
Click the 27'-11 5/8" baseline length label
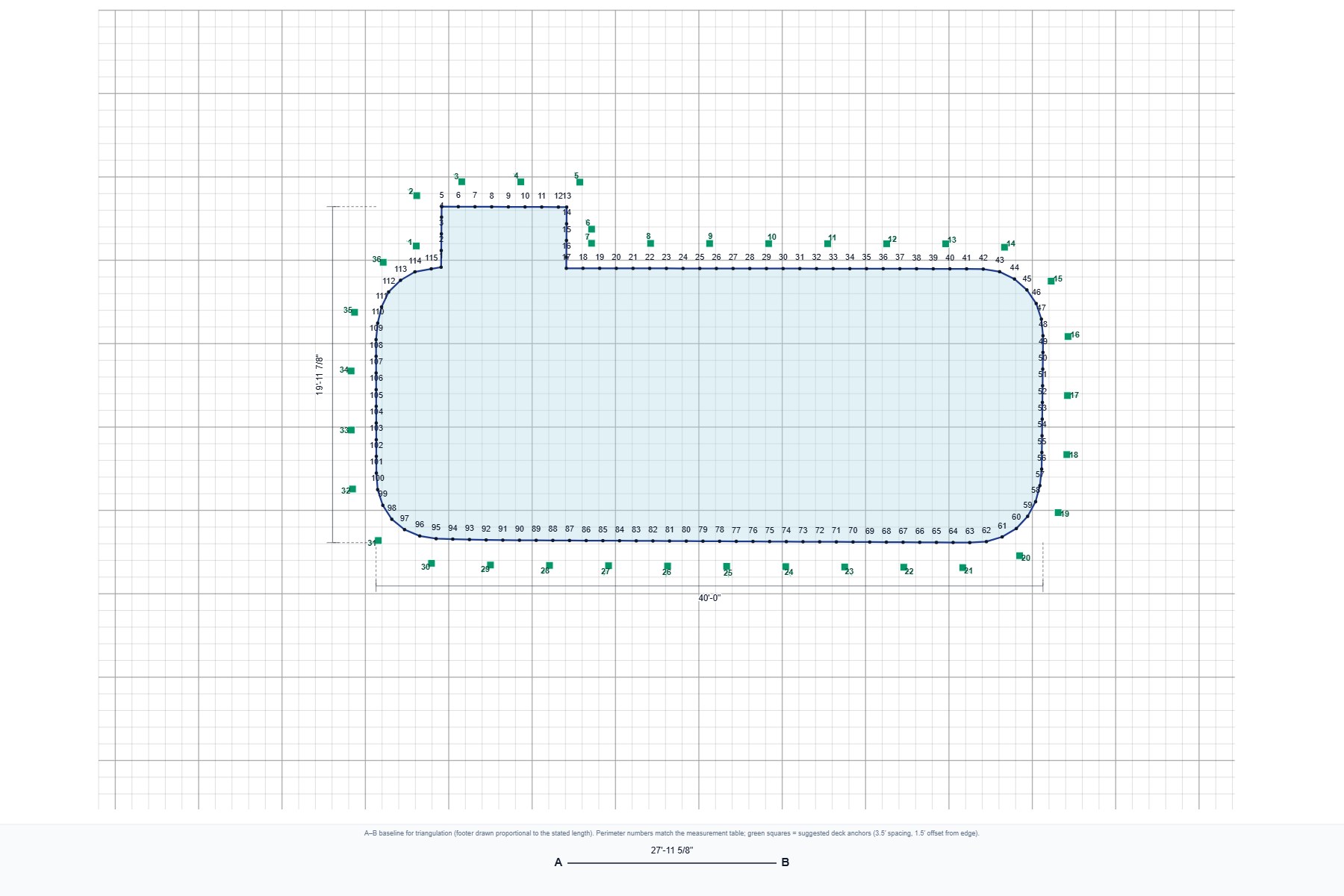coord(672,850)
